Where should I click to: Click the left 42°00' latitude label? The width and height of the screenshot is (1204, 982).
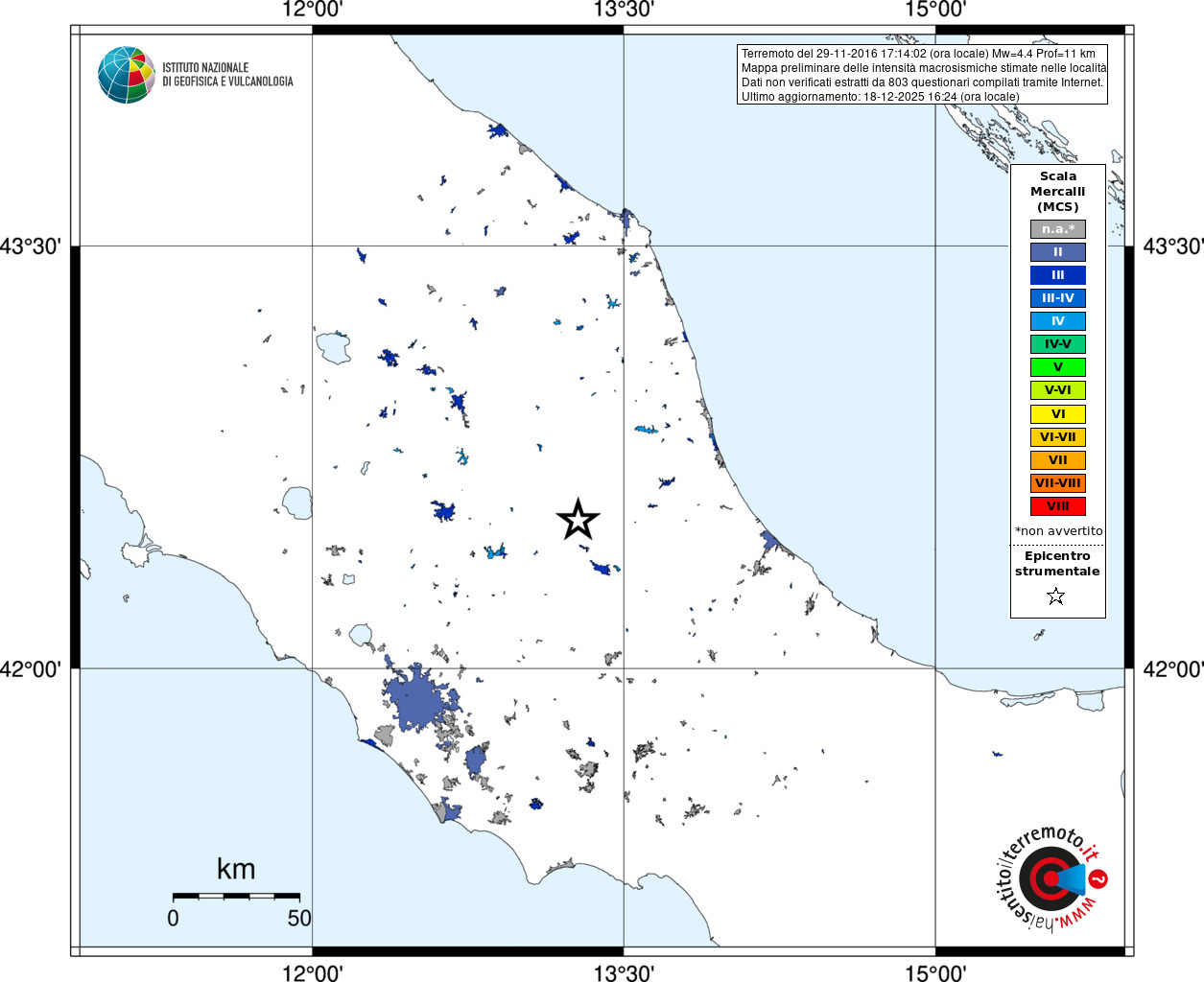[x=31, y=668]
